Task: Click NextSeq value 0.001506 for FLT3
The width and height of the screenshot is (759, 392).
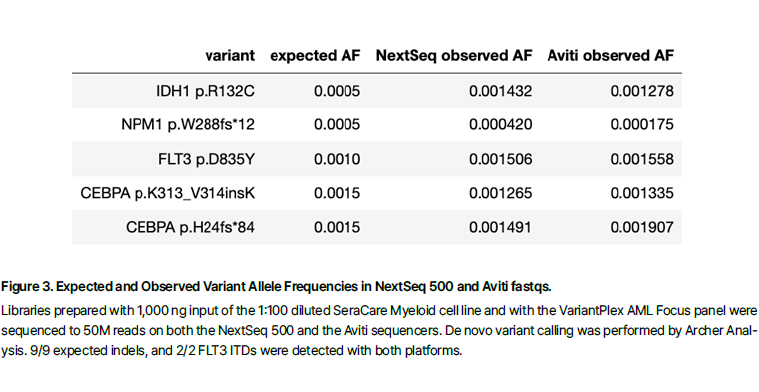Action: point(501,159)
